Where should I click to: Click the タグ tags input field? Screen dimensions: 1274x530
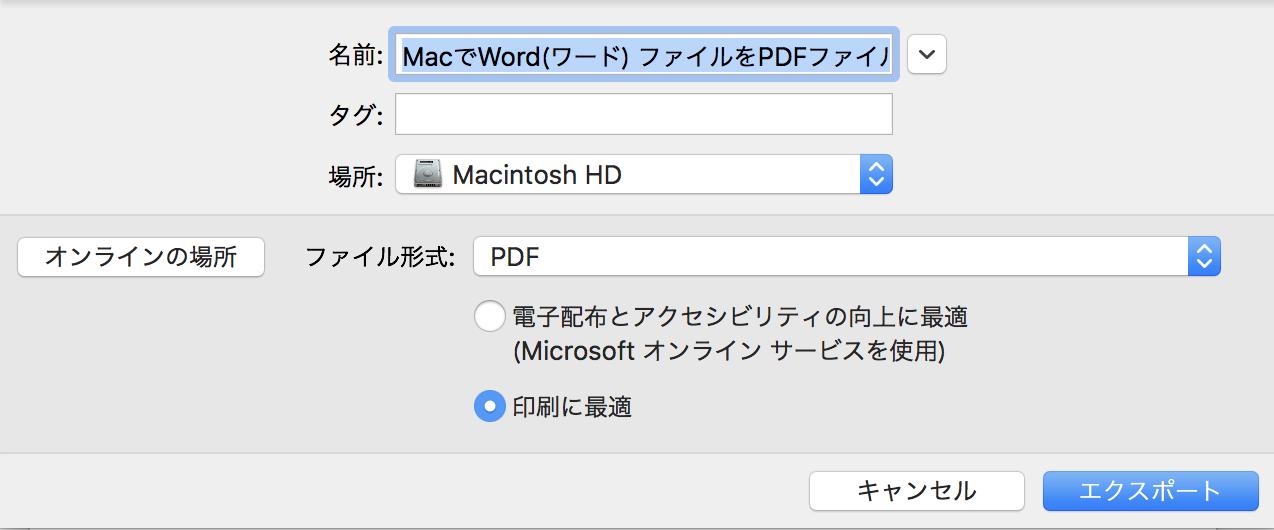pos(644,115)
